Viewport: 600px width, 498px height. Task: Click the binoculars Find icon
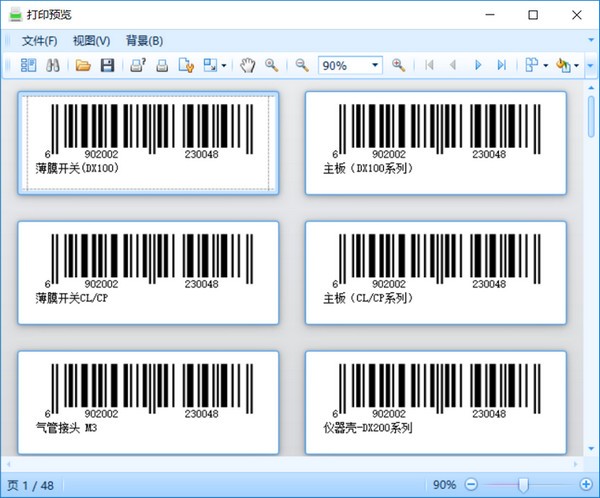point(53,65)
